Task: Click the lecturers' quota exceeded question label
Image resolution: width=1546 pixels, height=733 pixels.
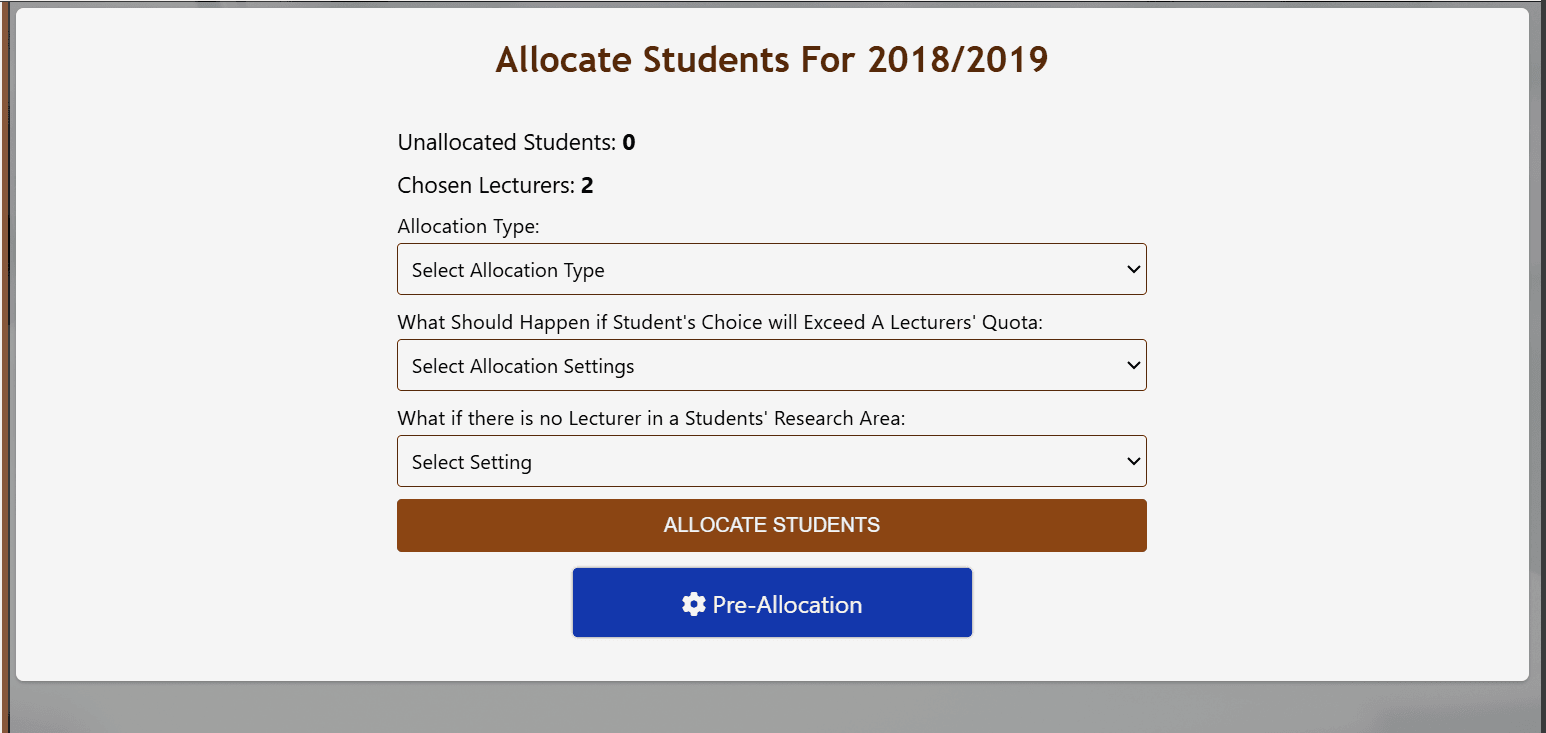Action: [x=720, y=323]
